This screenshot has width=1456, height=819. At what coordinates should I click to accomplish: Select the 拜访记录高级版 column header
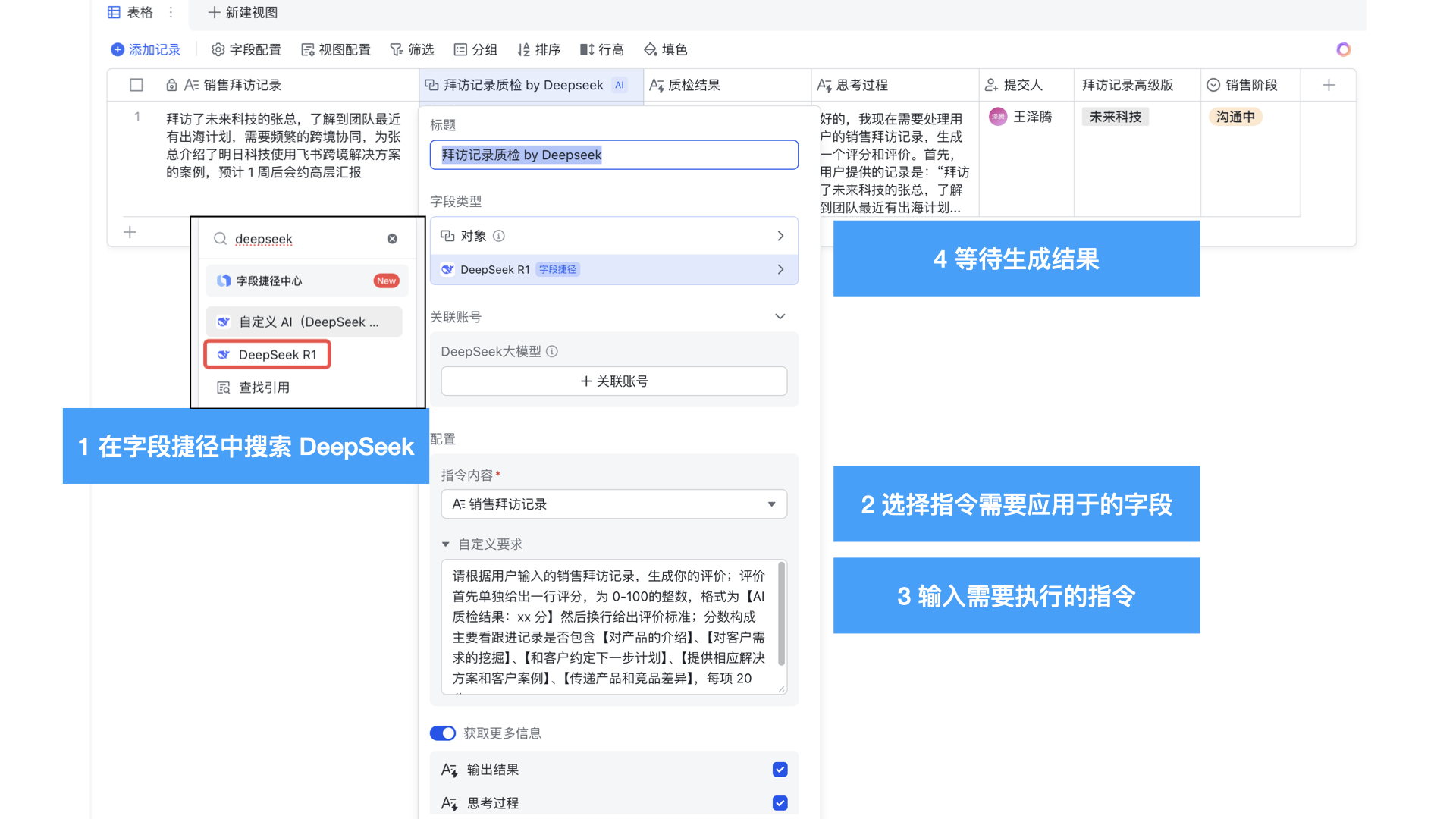pos(1137,85)
